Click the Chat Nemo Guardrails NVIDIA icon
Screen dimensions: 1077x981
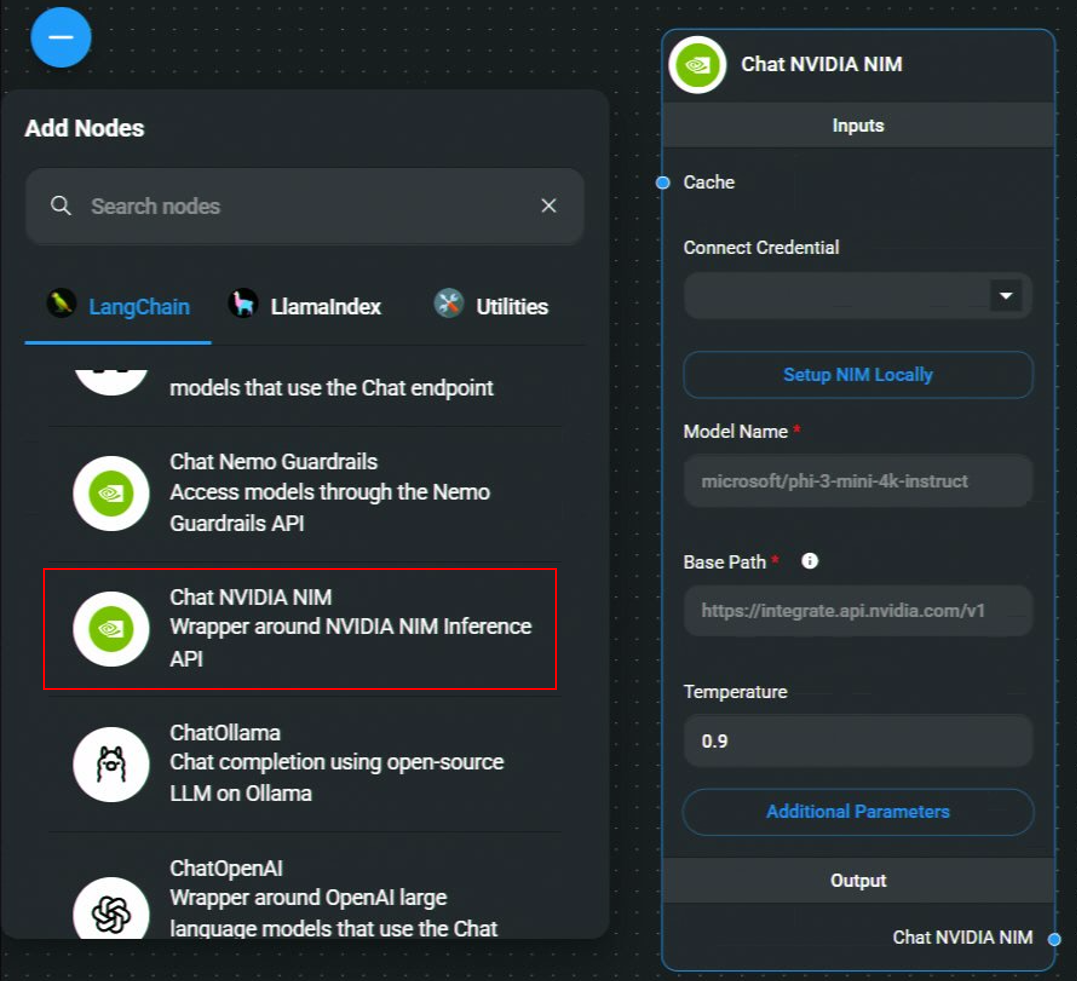coord(111,493)
